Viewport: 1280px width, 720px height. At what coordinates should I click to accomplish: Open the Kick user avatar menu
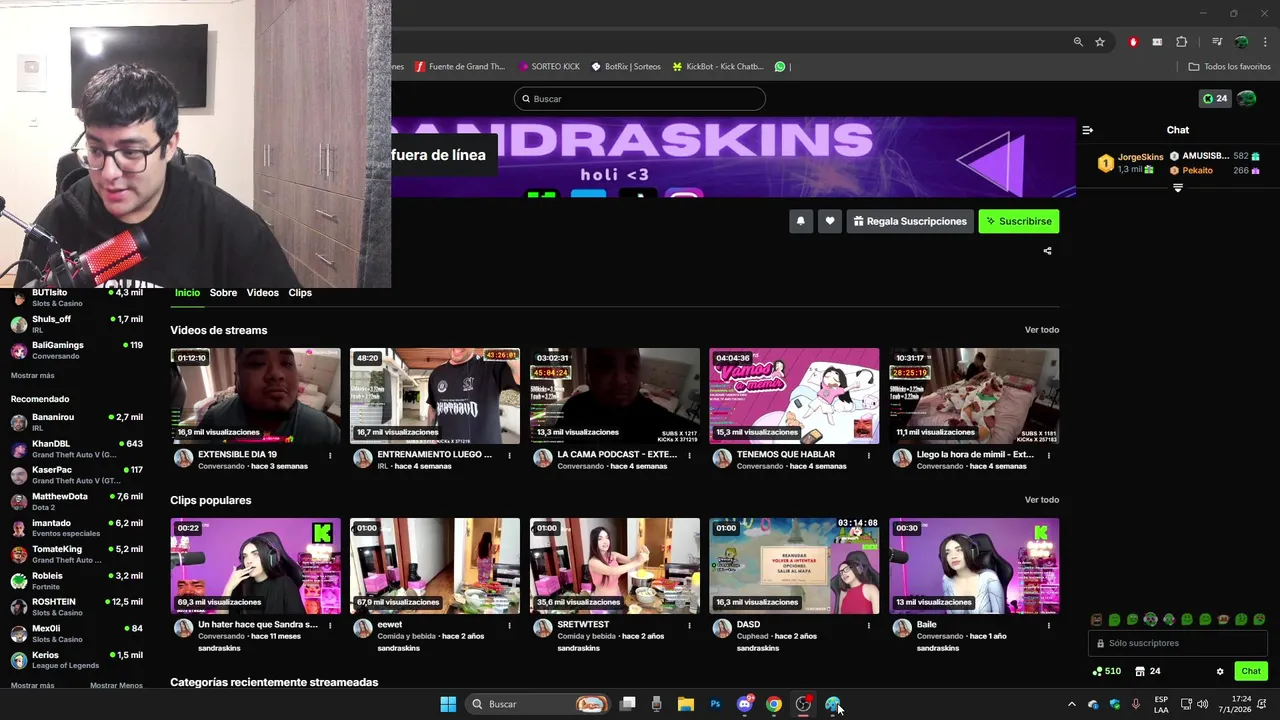1246,99
